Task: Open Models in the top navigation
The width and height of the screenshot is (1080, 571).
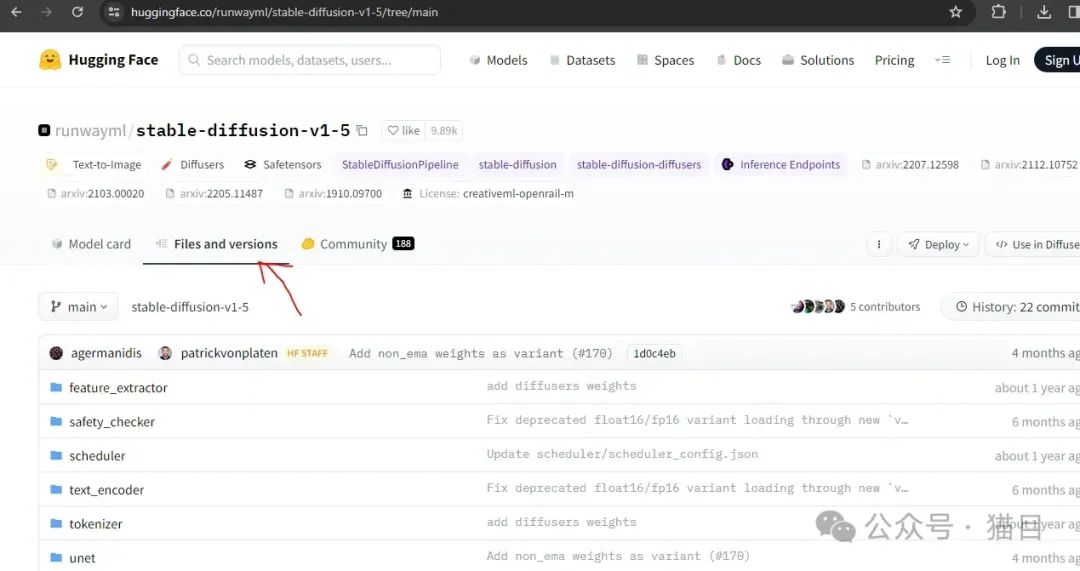Action: (498, 60)
